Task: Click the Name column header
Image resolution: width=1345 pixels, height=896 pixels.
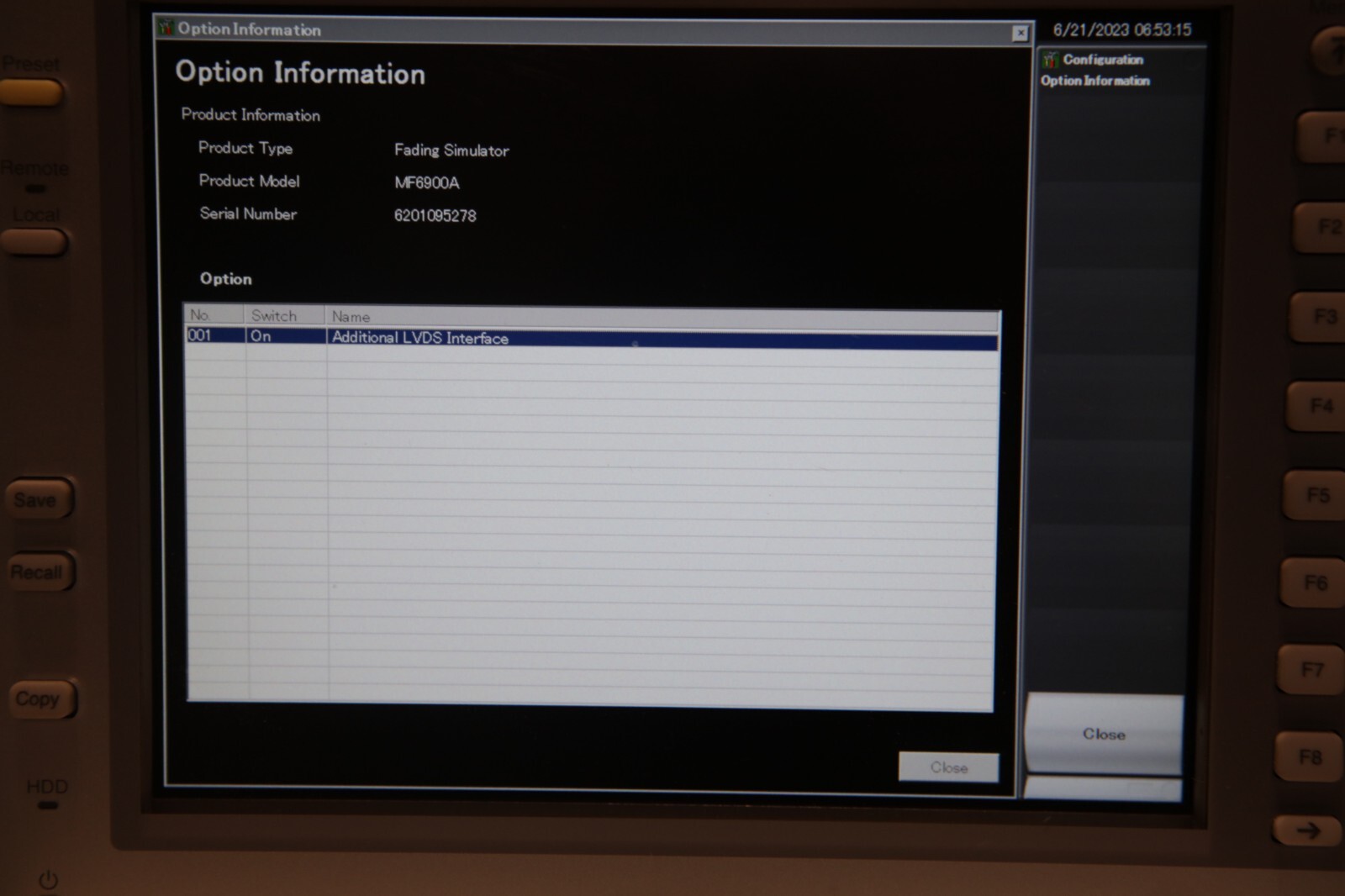Action: (662, 318)
